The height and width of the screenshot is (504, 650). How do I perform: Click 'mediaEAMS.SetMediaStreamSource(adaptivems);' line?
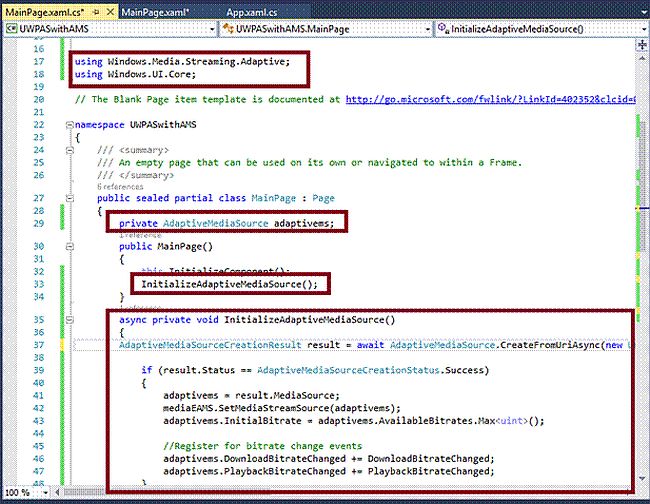[x=282, y=408]
